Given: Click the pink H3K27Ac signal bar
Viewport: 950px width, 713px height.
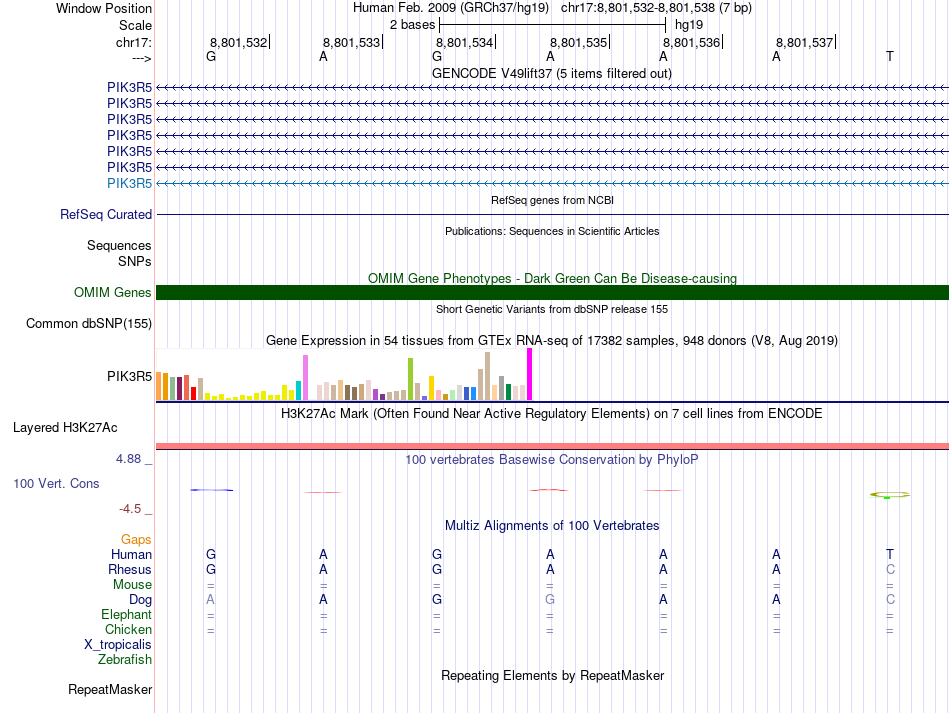Looking at the screenshot, I should point(552,446).
